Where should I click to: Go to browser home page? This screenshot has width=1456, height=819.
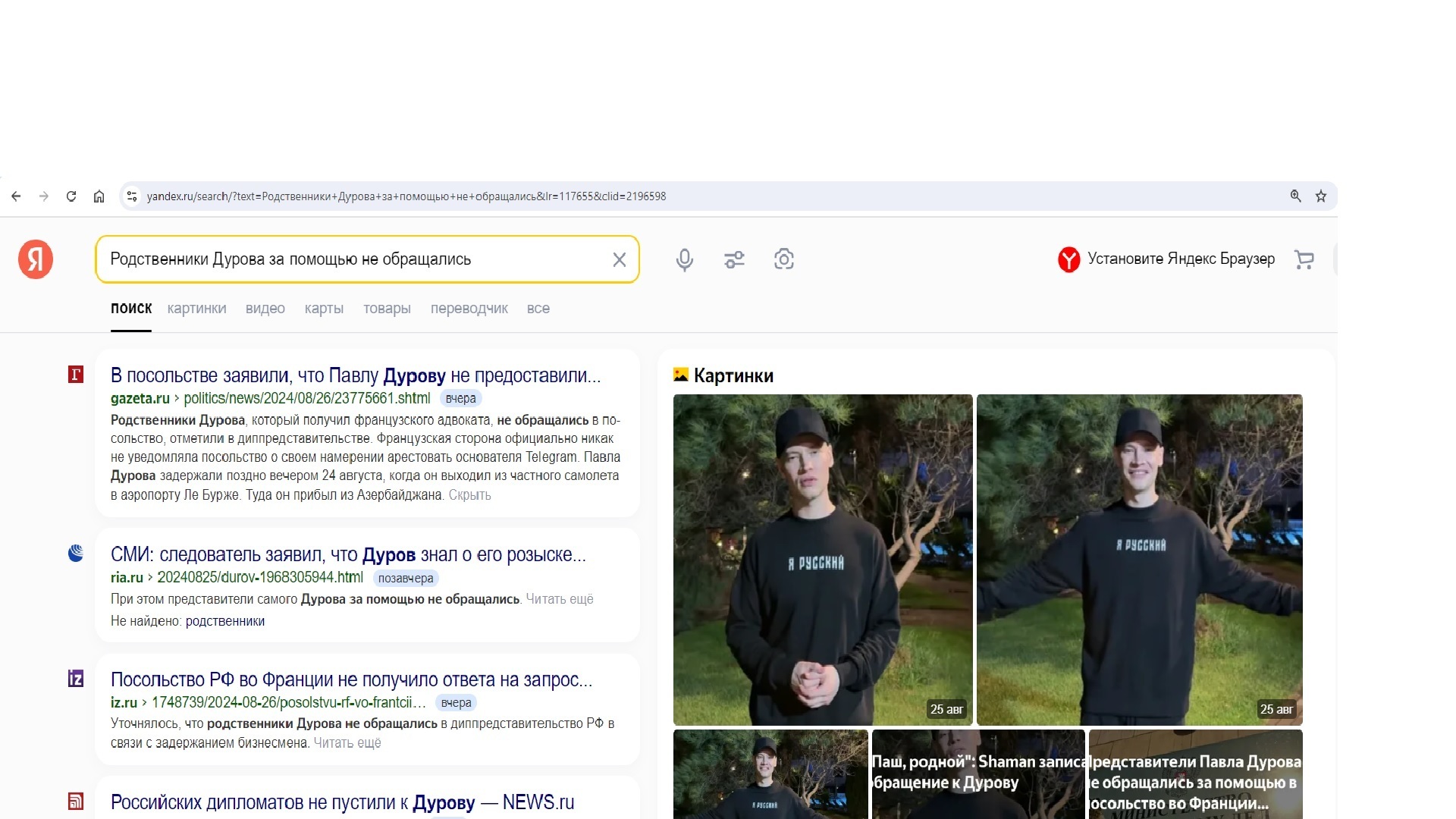(x=99, y=196)
